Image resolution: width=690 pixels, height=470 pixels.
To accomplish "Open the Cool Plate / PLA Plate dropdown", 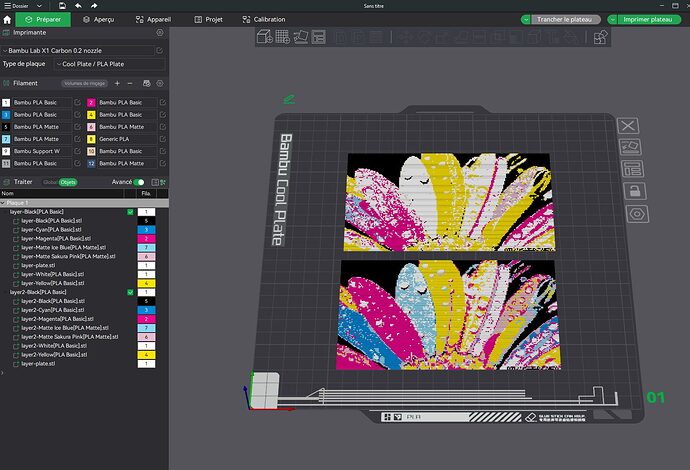I will pyautogui.click(x=110, y=64).
